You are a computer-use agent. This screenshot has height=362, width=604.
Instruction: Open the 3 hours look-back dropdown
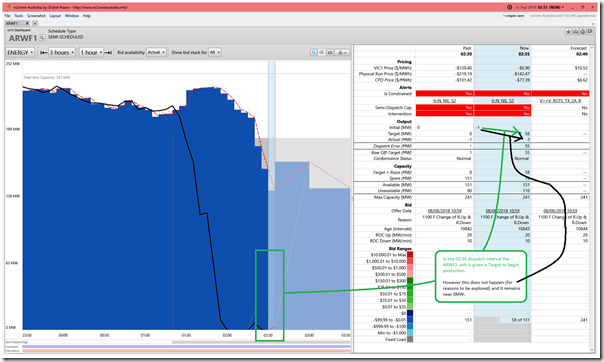click(62, 52)
